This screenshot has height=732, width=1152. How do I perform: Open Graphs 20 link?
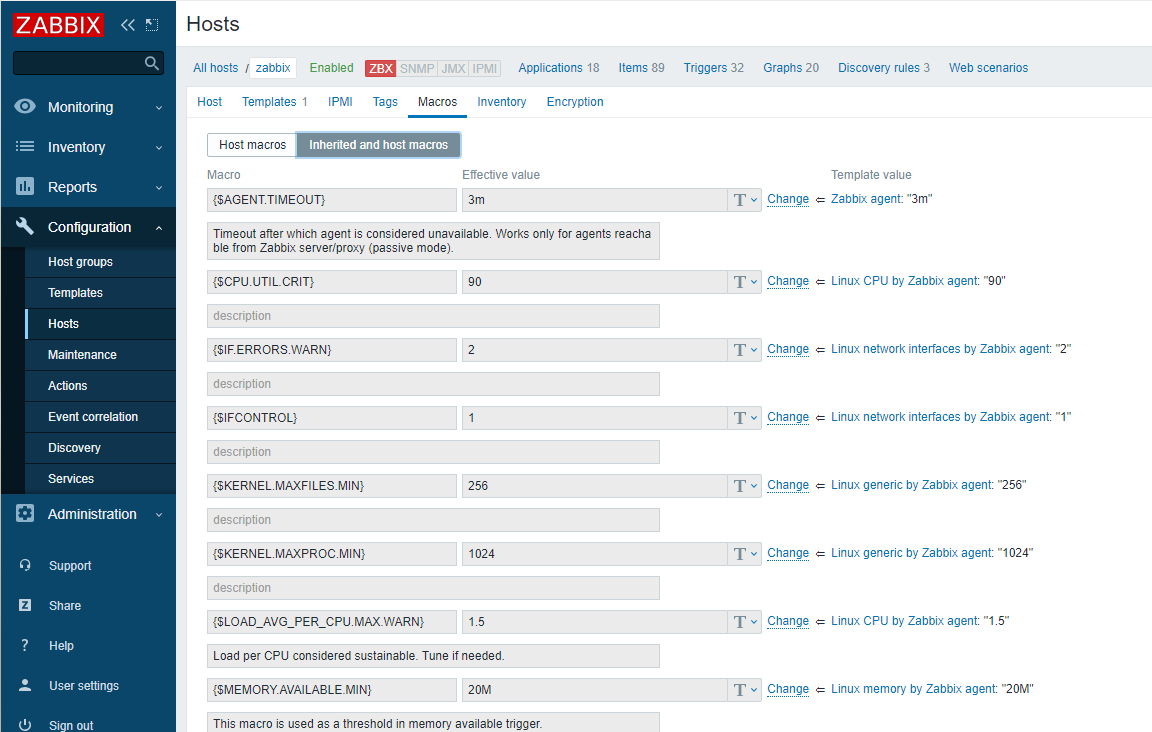[x=791, y=68]
